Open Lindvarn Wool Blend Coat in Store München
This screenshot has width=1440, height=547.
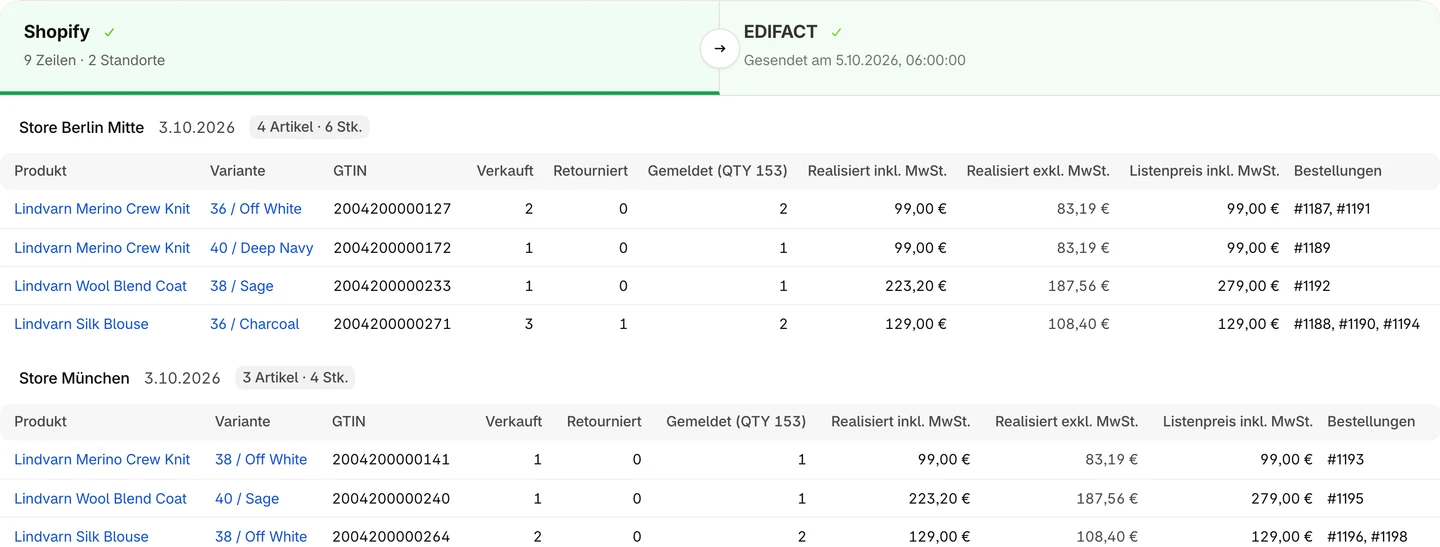(101, 499)
